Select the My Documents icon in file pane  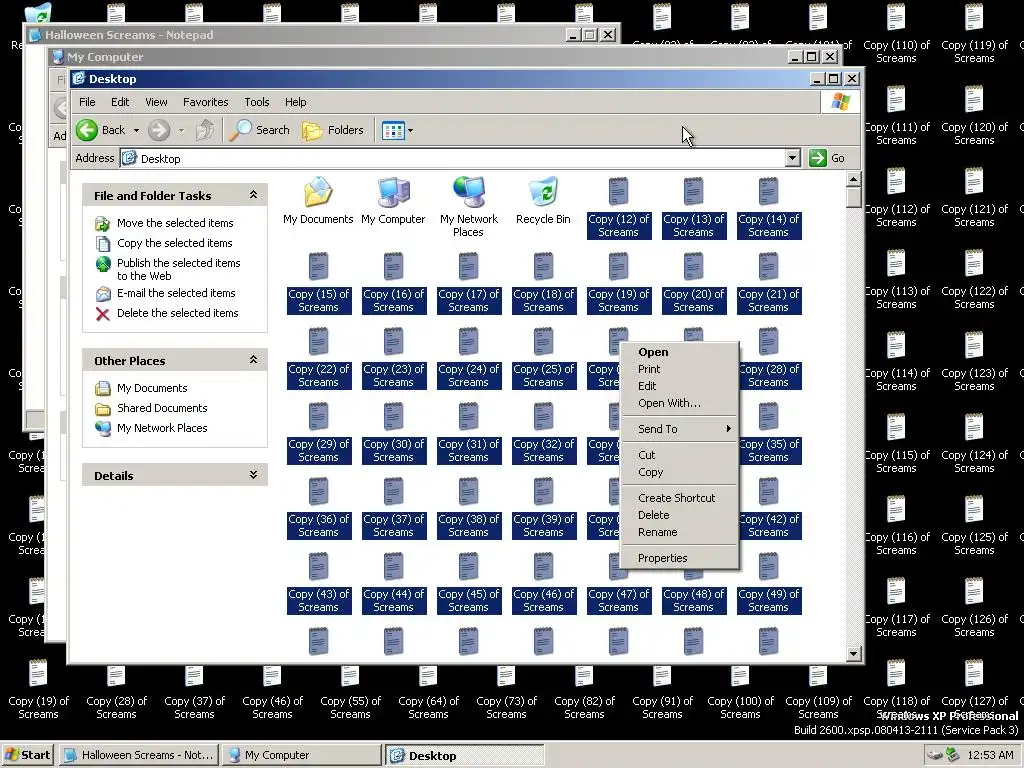pyautogui.click(x=318, y=192)
